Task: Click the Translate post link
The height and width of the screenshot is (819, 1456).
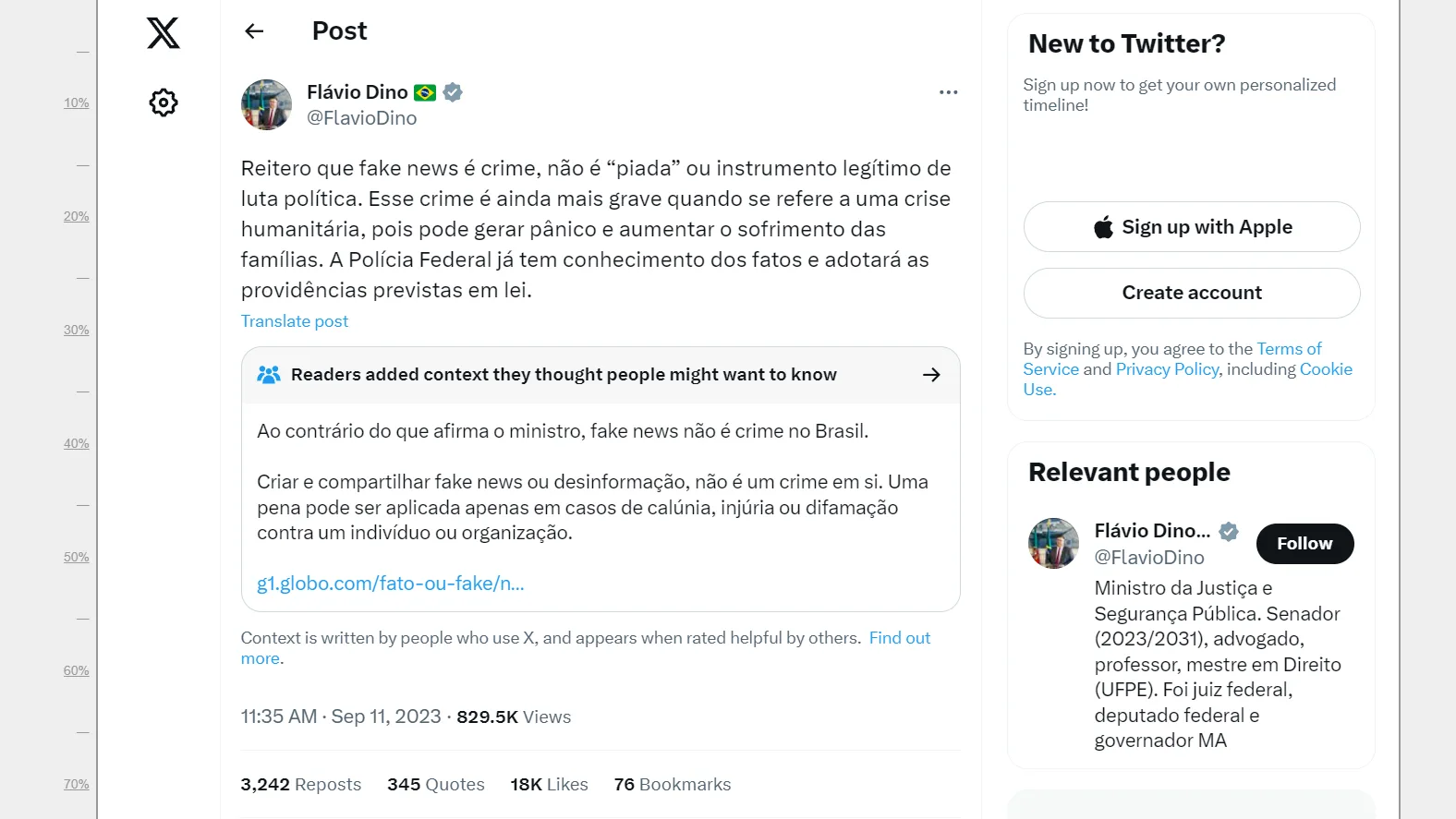Action: pos(295,321)
